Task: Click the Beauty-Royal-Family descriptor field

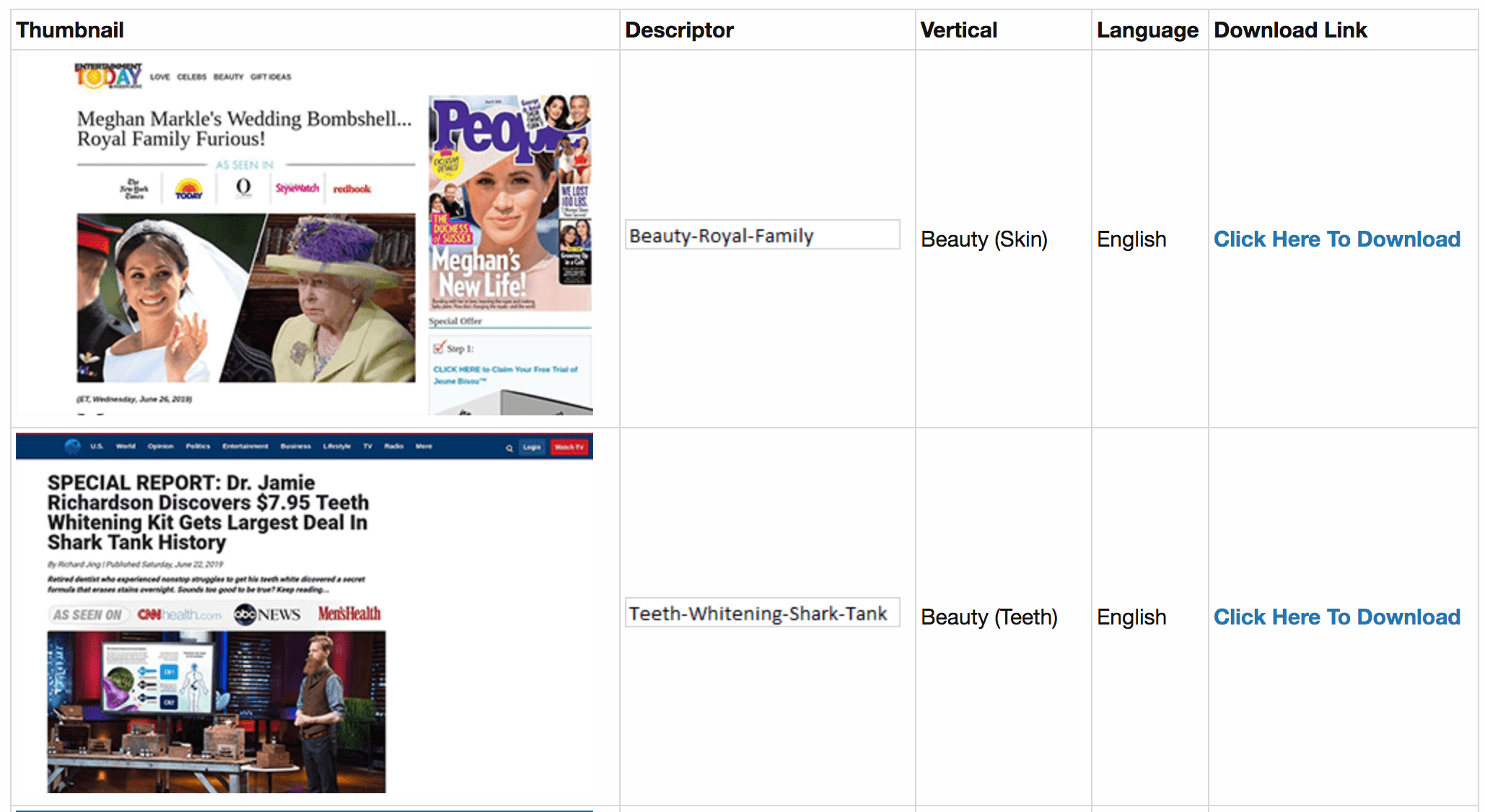Action: (x=762, y=235)
